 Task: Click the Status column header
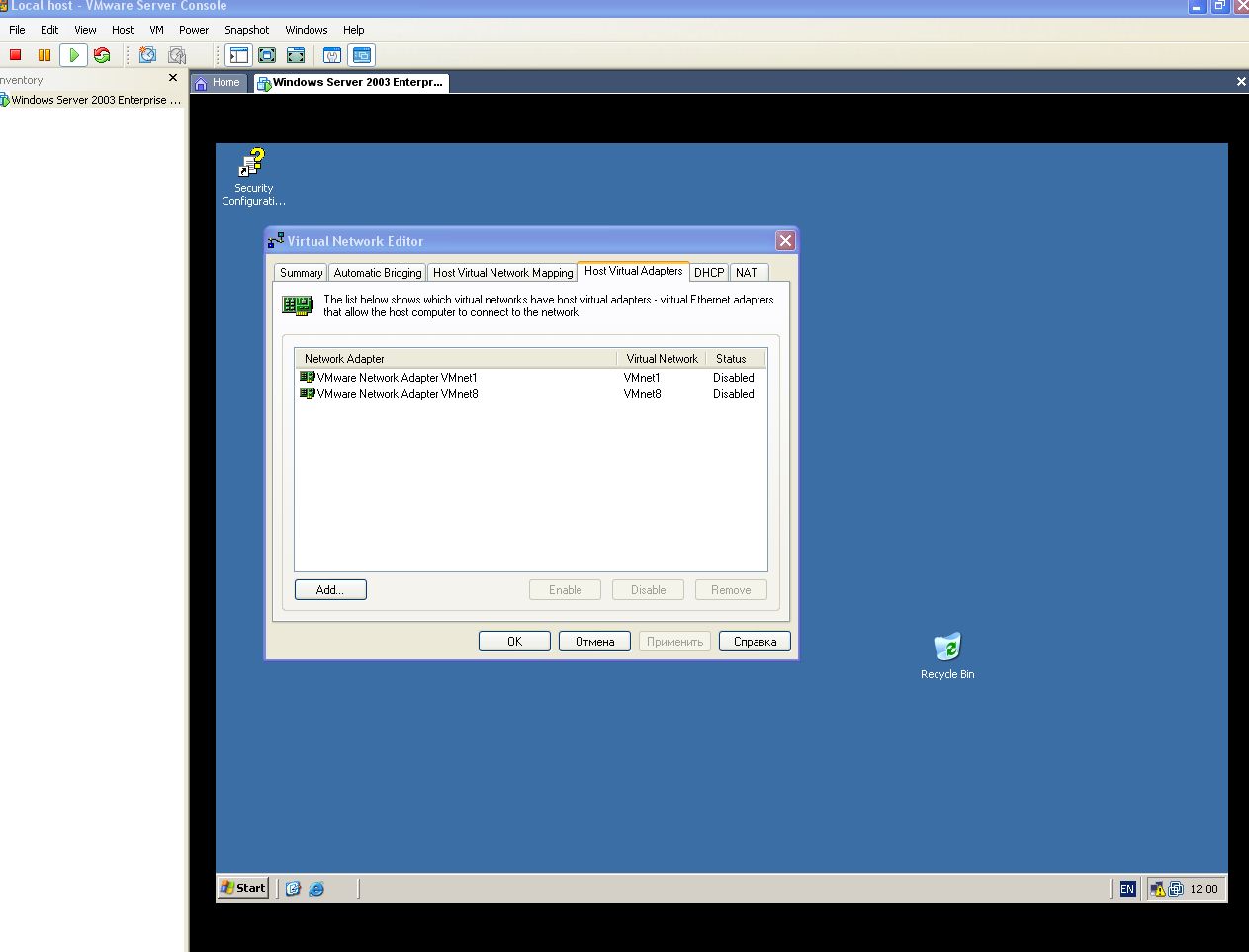736,359
